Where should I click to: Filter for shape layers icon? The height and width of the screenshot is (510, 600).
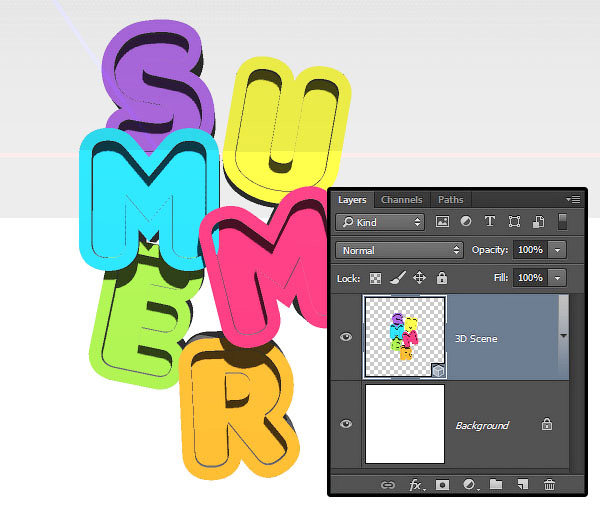click(x=514, y=222)
